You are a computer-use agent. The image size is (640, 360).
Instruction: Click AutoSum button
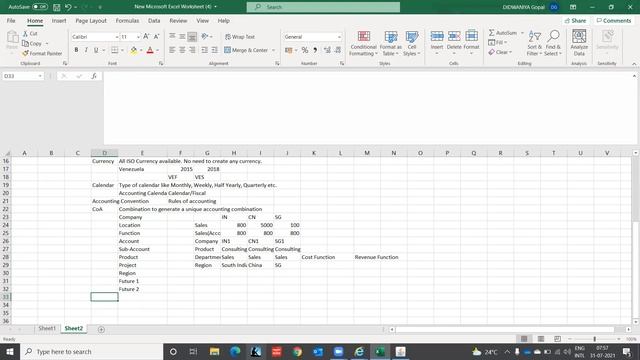(x=503, y=33)
